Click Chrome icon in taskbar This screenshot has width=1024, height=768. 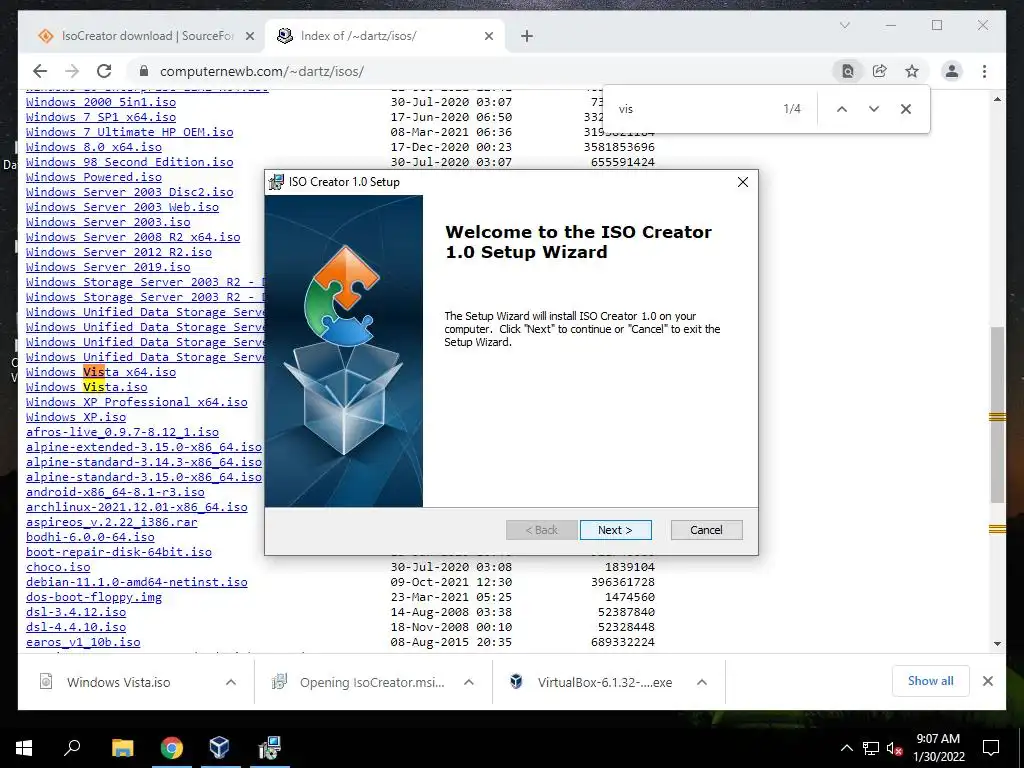172,748
